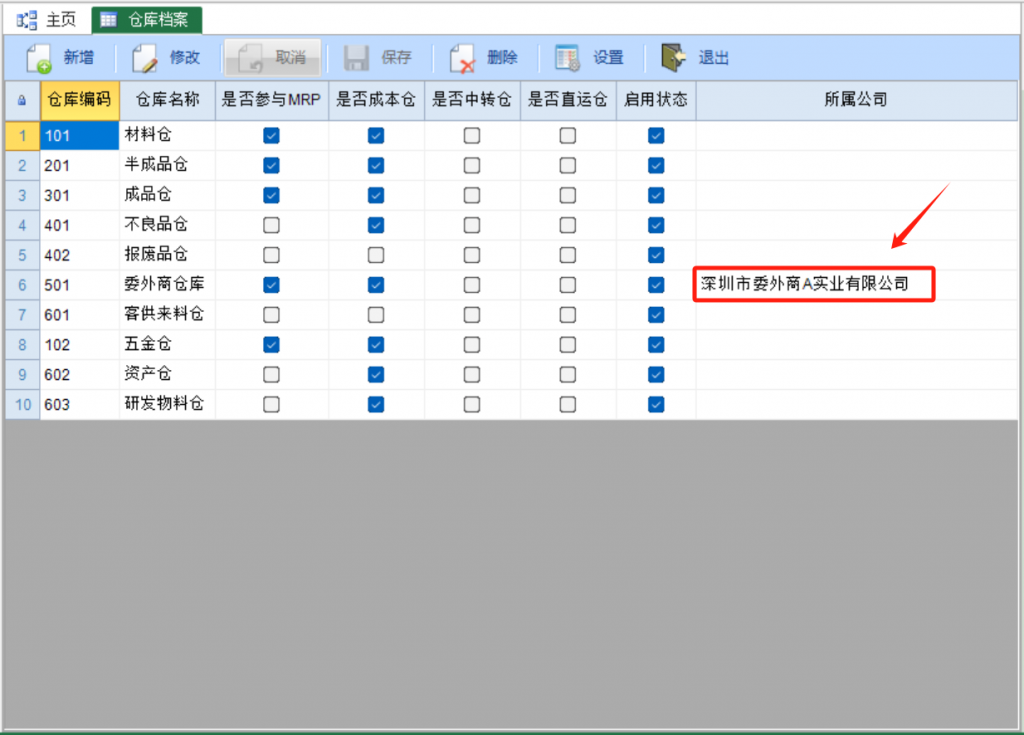Check 是否直运仓 for 五金仓
This screenshot has width=1024, height=735.
(568, 345)
